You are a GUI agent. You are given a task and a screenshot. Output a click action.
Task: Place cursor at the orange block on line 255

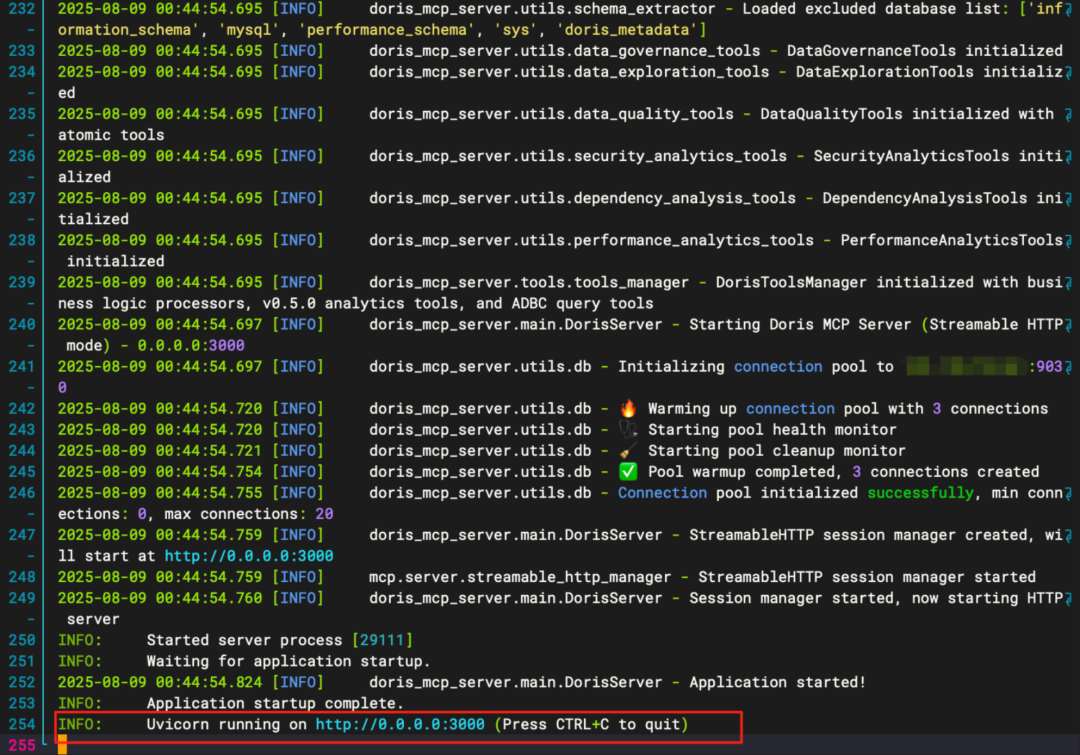[62, 745]
